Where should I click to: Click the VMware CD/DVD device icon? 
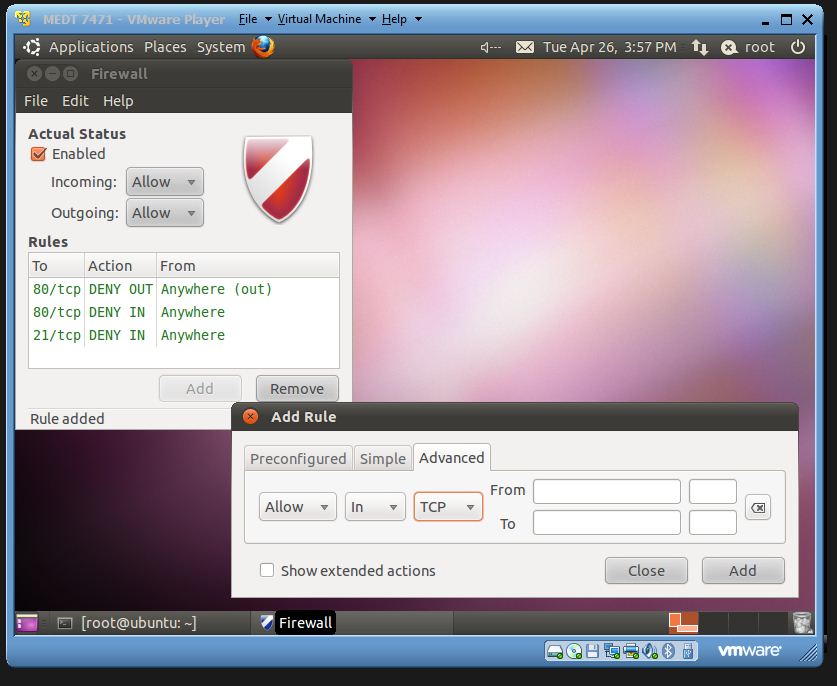[574, 651]
